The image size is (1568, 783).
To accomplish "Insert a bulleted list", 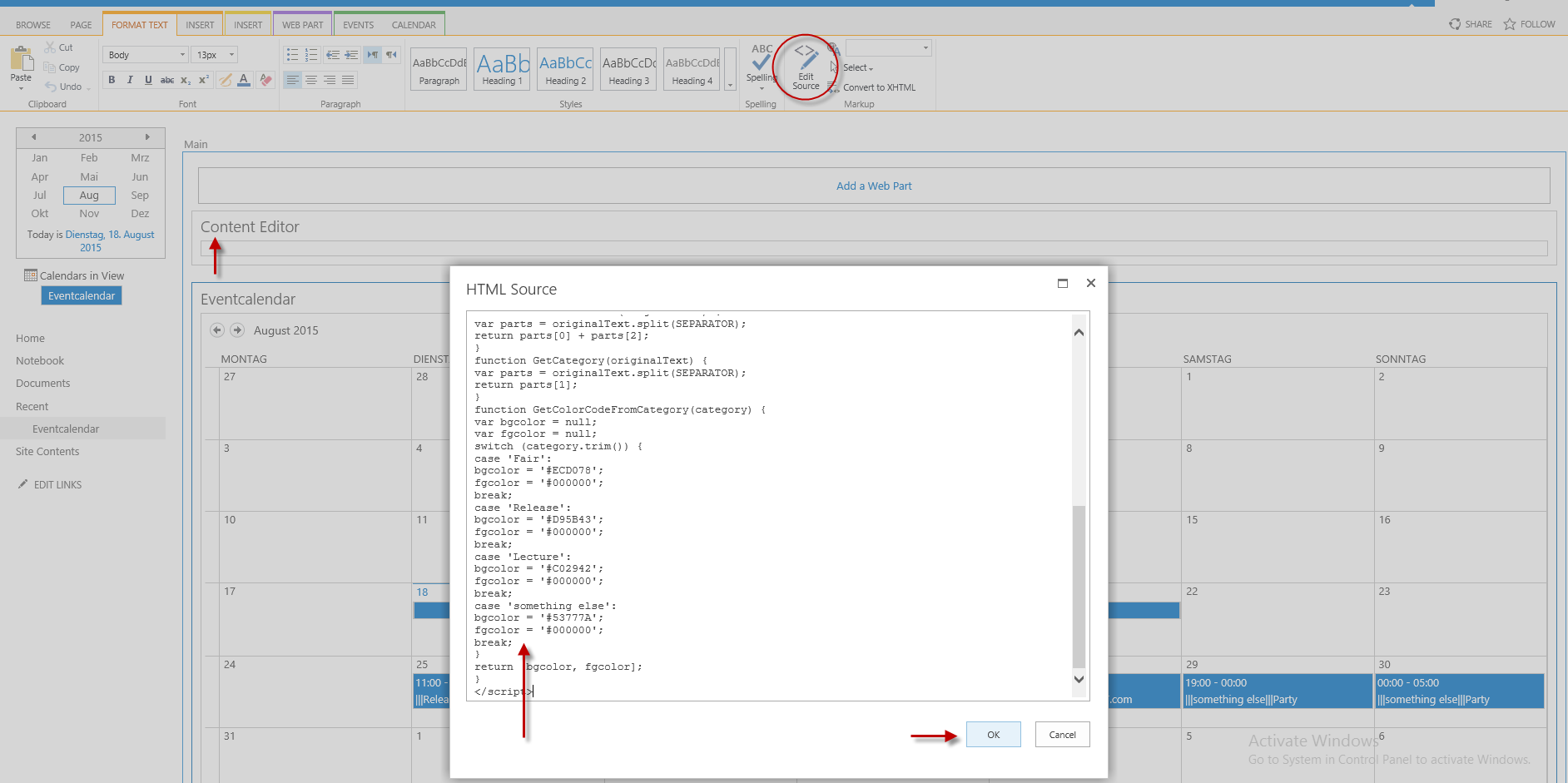I will (x=292, y=55).
